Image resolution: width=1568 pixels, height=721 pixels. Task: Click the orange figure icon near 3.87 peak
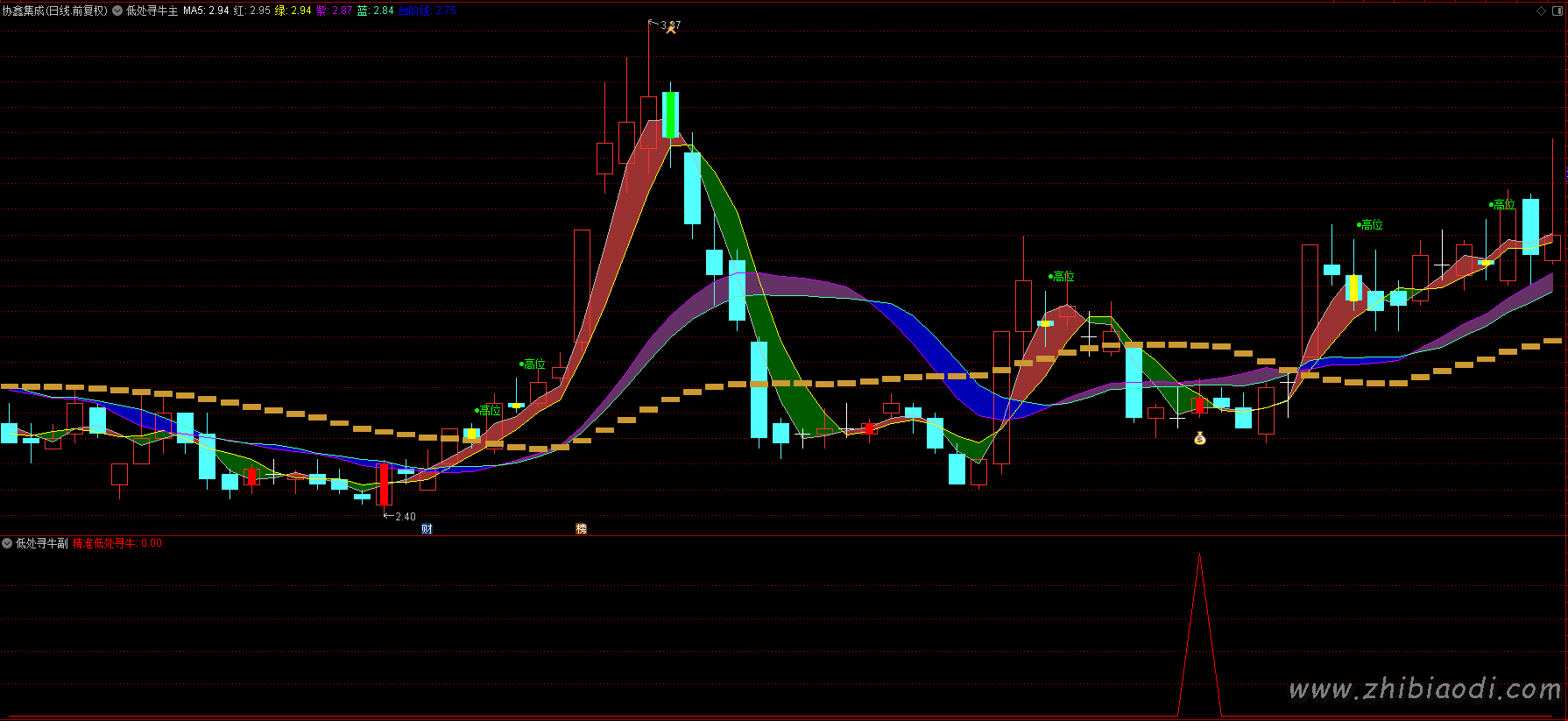tap(672, 29)
